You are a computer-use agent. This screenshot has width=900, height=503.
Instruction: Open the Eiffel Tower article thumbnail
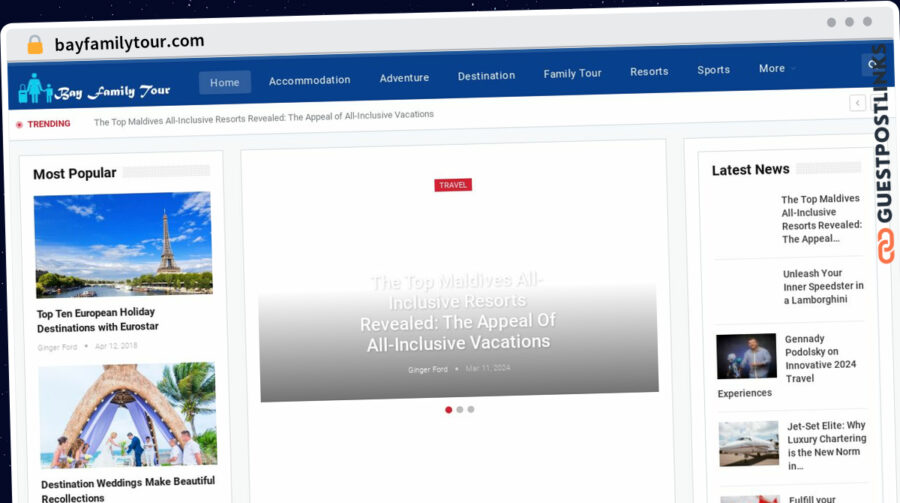click(123, 245)
